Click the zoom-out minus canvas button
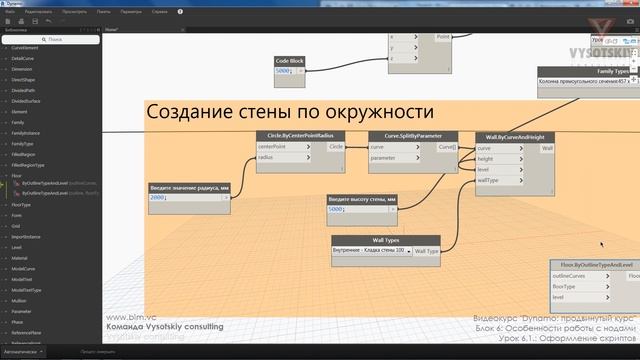 (634, 69)
